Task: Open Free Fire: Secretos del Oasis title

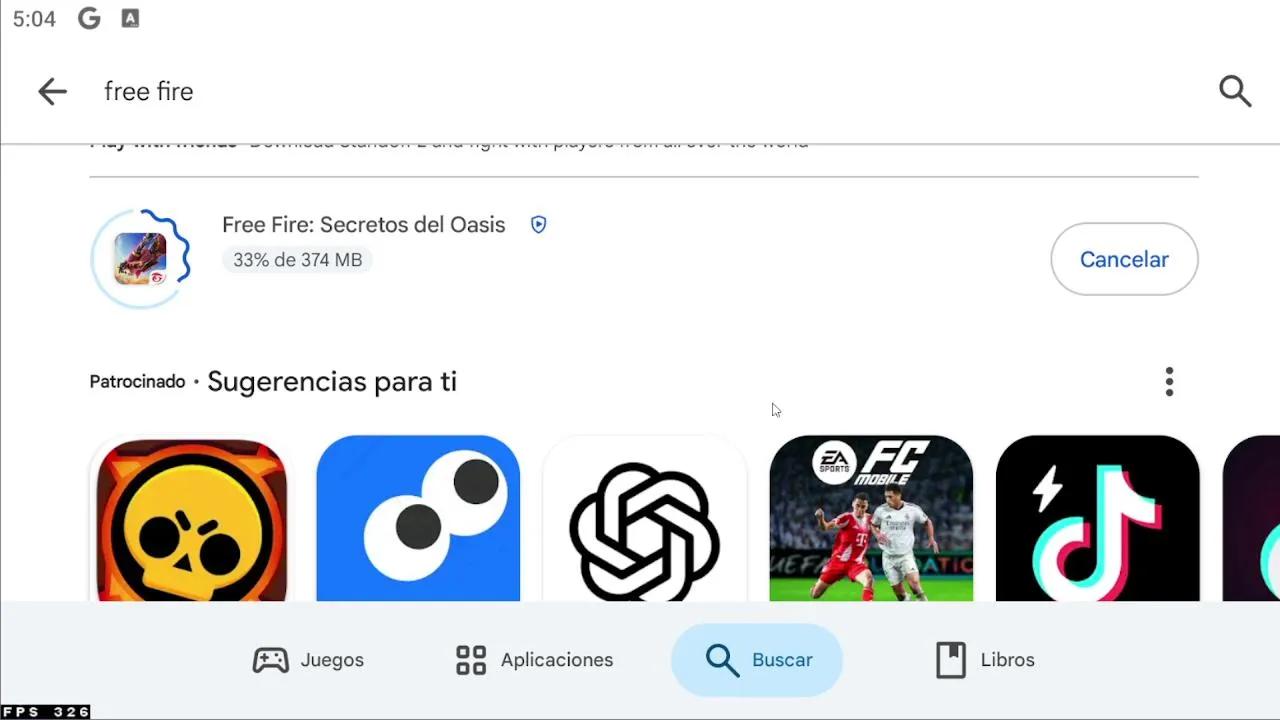Action: 364,225
